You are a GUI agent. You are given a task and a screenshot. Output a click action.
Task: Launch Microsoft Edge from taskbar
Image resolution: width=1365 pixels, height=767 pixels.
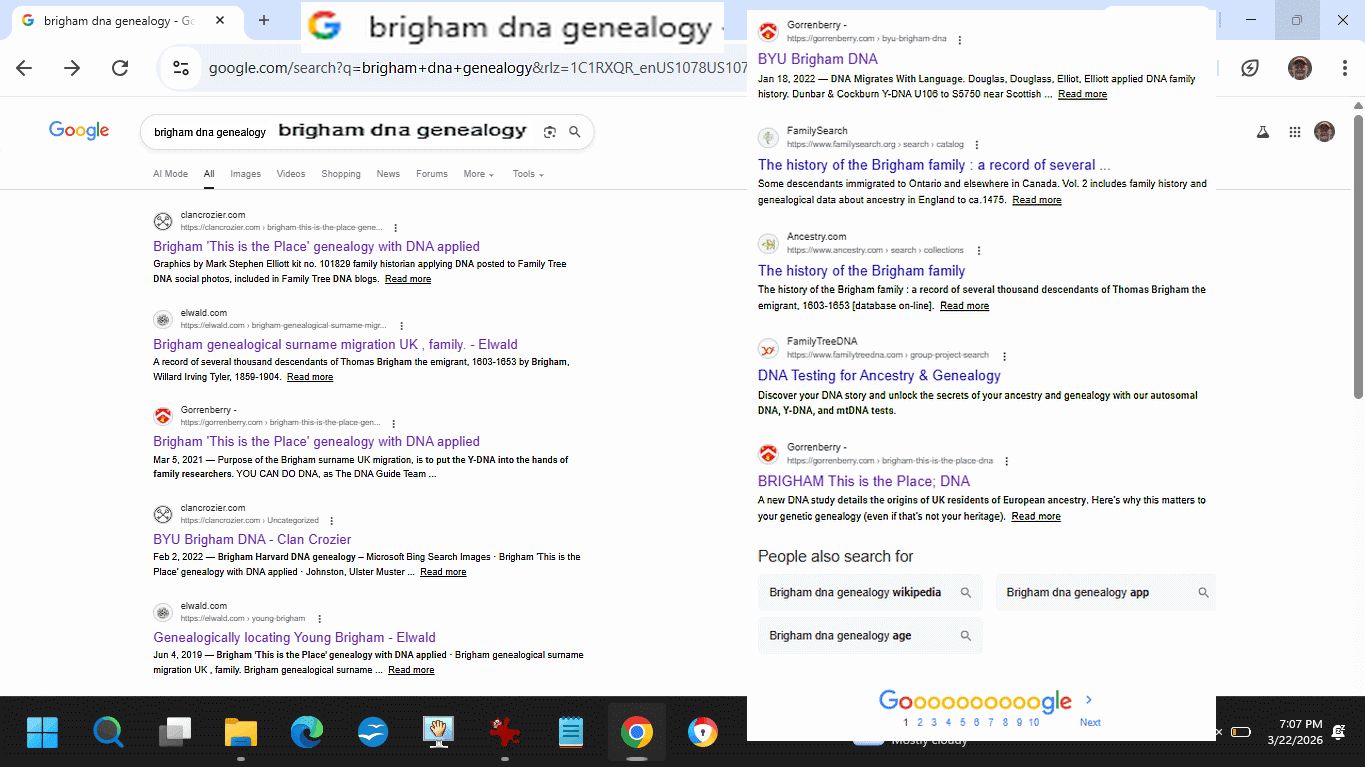307,733
